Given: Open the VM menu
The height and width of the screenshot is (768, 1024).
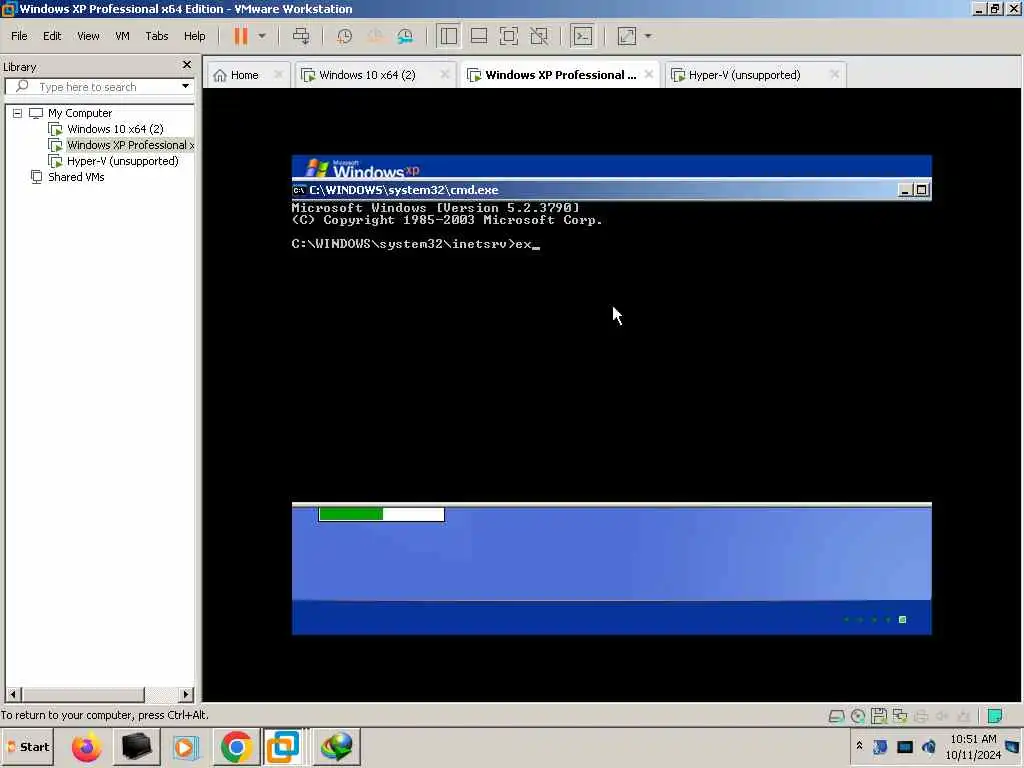Looking at the screenshot, I should 122,36.
